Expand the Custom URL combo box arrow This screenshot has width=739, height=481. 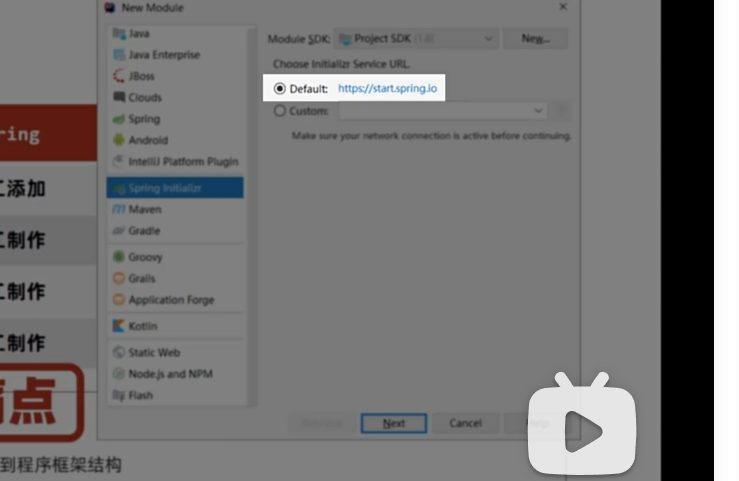coord(538,111)
